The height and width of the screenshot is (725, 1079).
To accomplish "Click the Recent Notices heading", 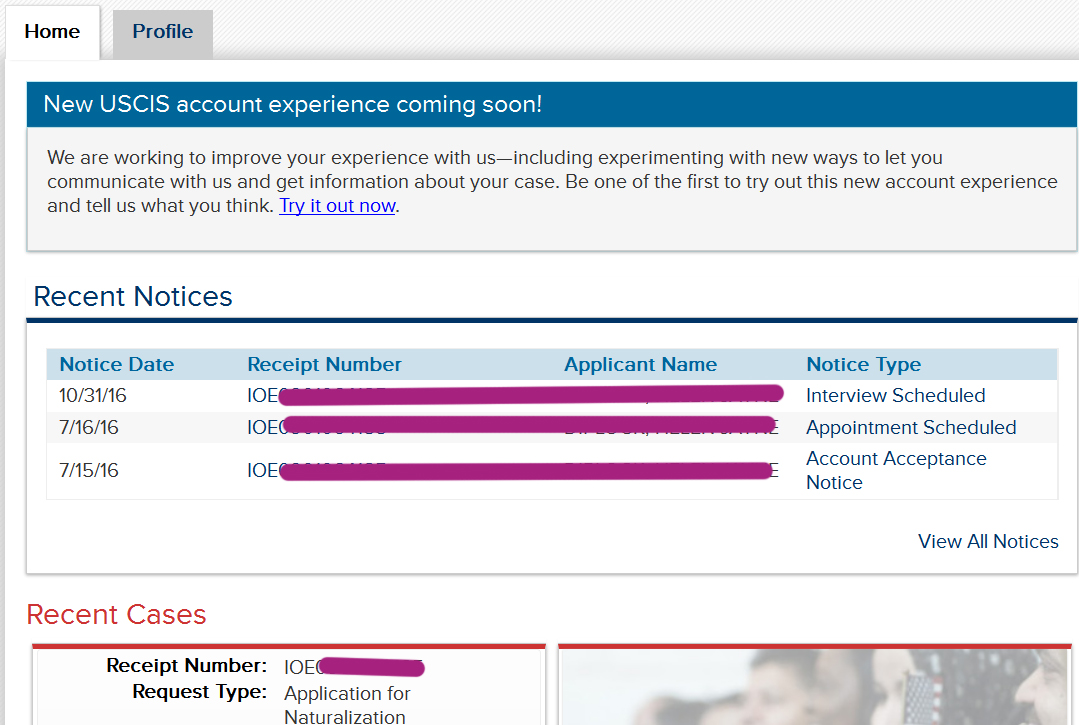I will click(x=133, y=297).
